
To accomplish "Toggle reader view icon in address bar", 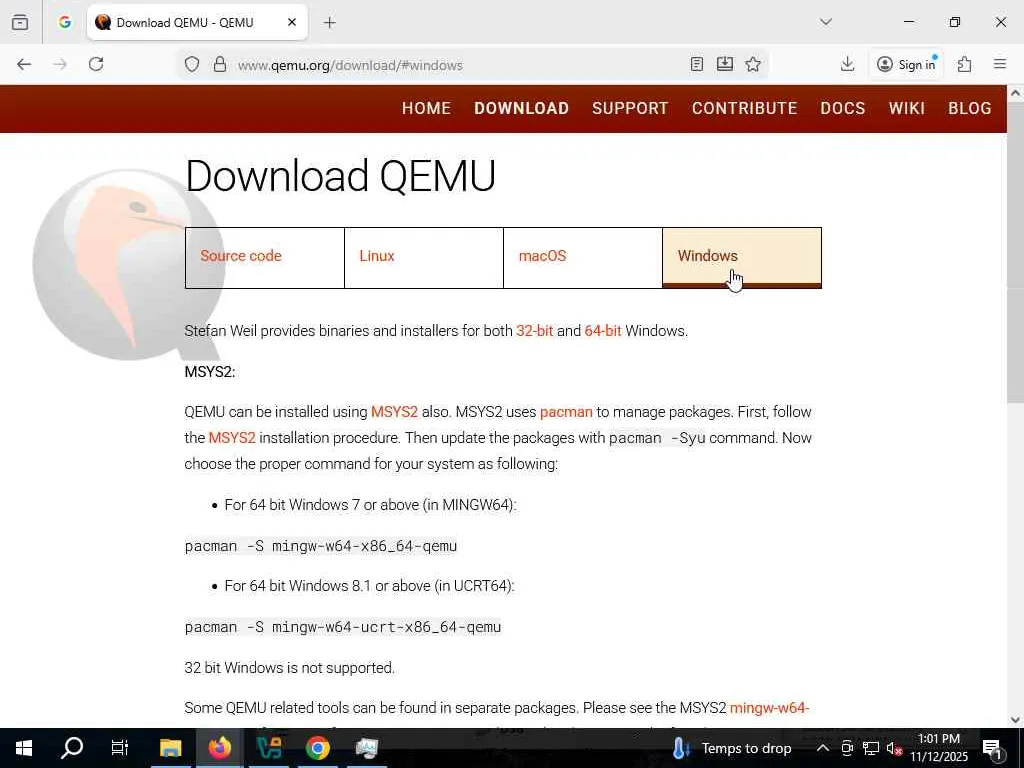I will coord(697,64).
